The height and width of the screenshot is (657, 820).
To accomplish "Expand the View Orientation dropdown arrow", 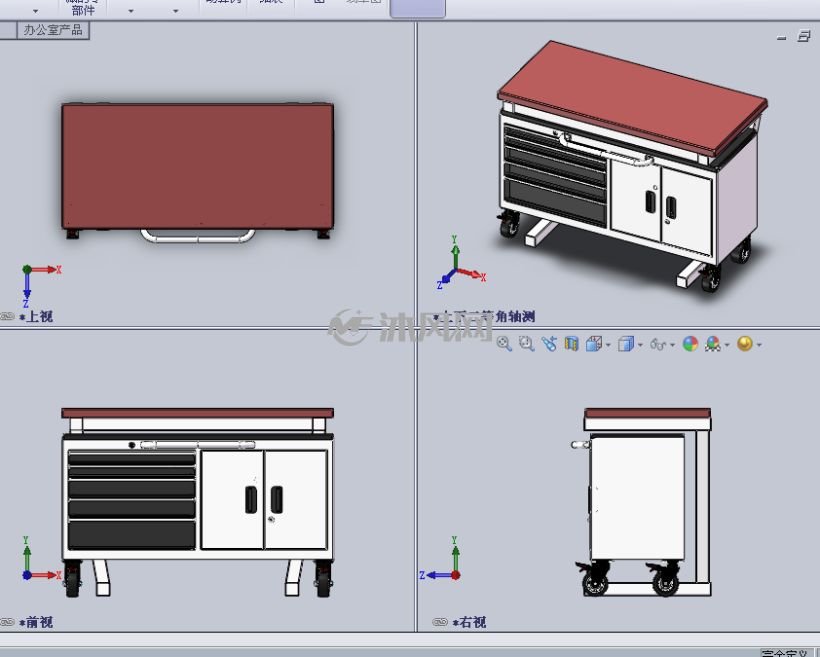I will point(608,345).
